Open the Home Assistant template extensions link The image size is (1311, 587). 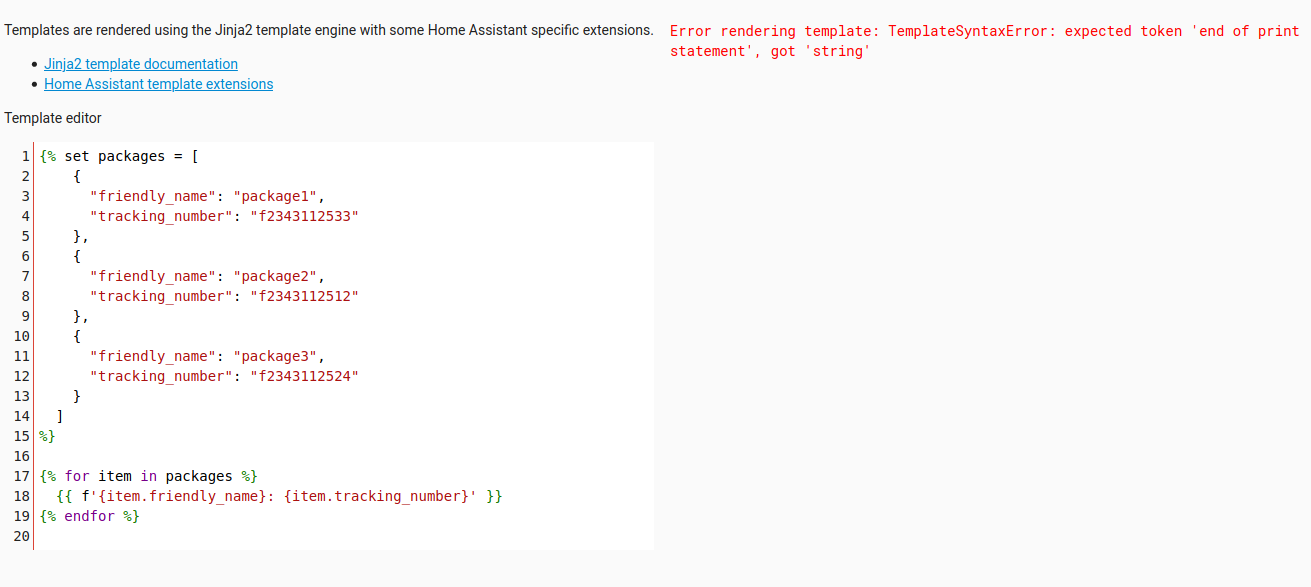(x=158, y=84)
